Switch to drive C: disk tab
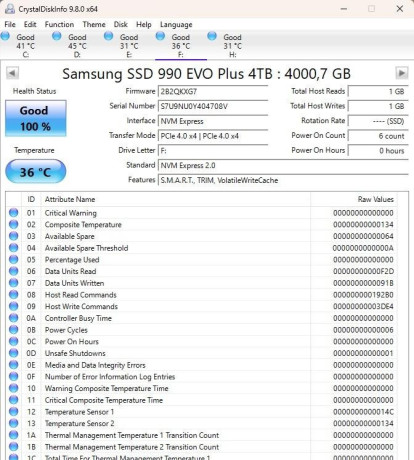Screen dimensions: 414x460 click(26, 45)
